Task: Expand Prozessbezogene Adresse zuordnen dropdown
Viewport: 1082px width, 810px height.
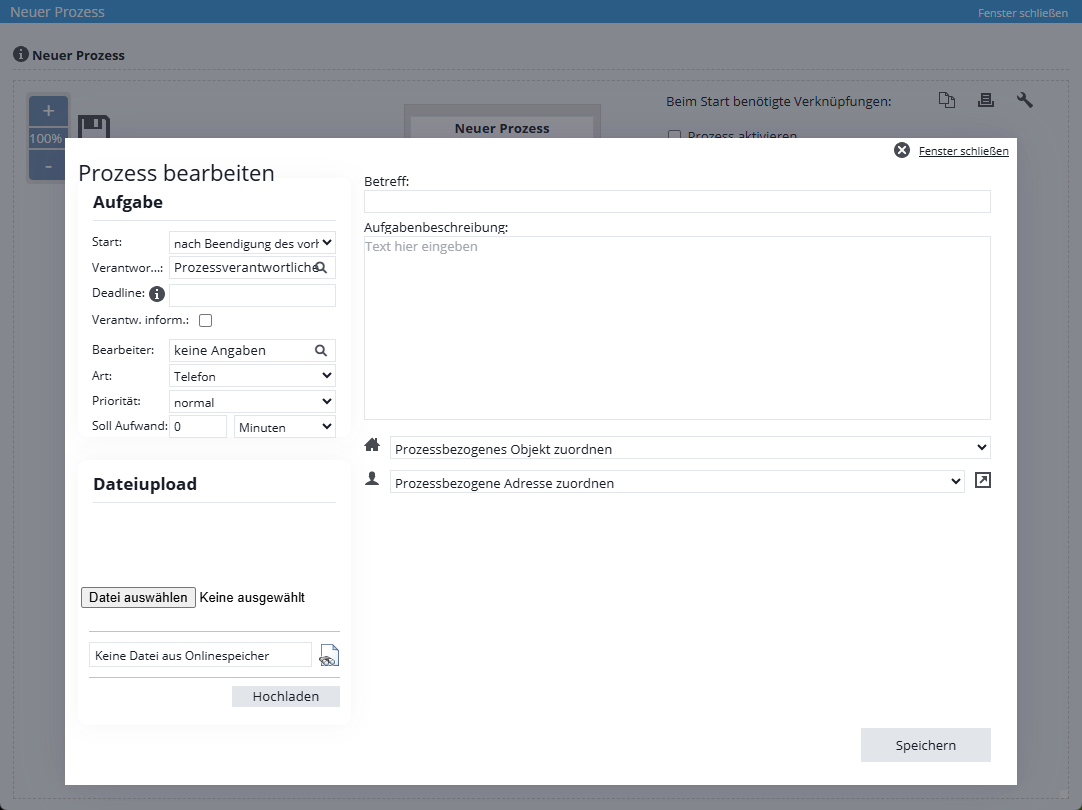Action: (x=677, y=482)
